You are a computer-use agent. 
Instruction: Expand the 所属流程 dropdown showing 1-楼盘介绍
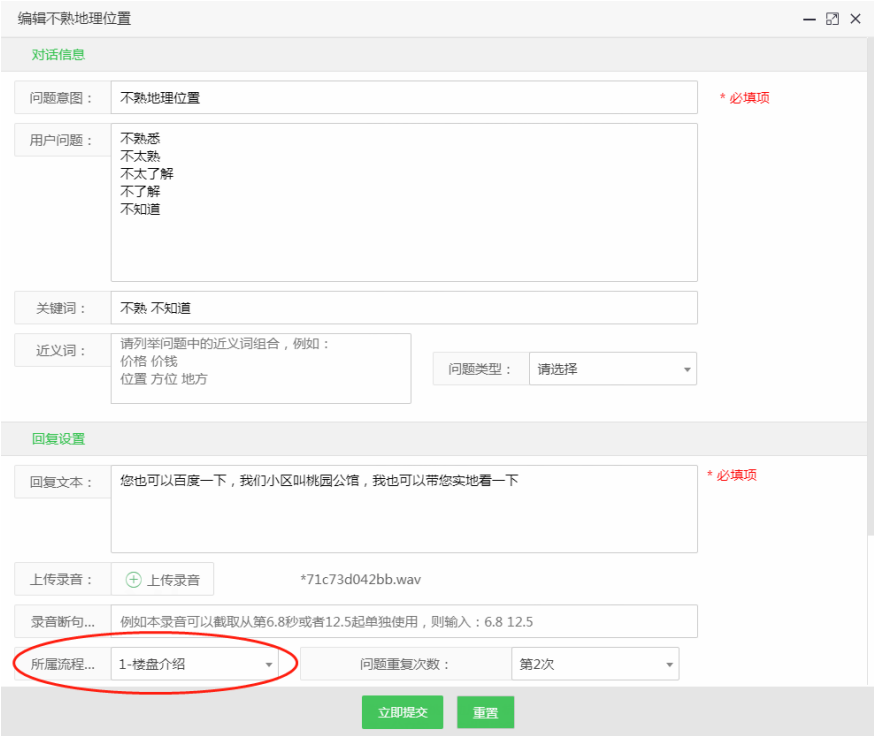(x=196, y=664)
